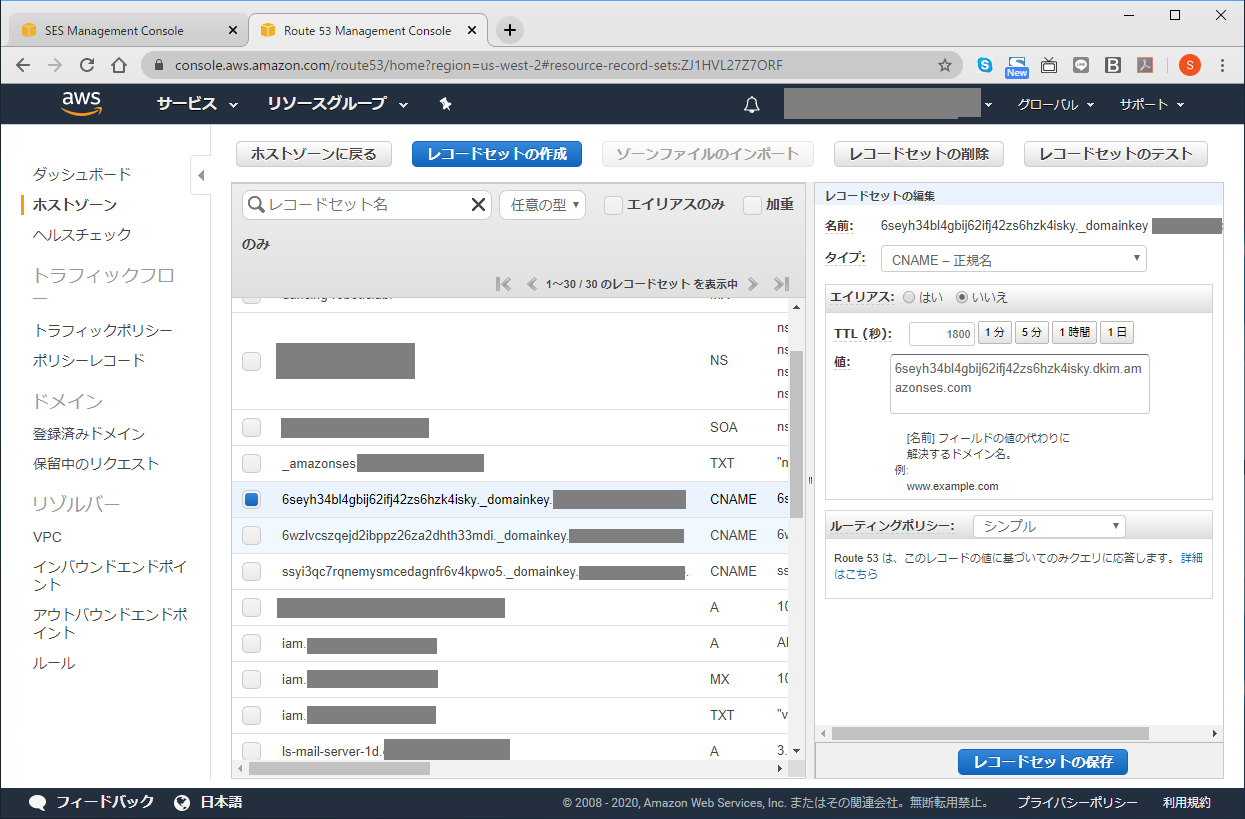Select エイリアス はい radio button

point(908,297)
